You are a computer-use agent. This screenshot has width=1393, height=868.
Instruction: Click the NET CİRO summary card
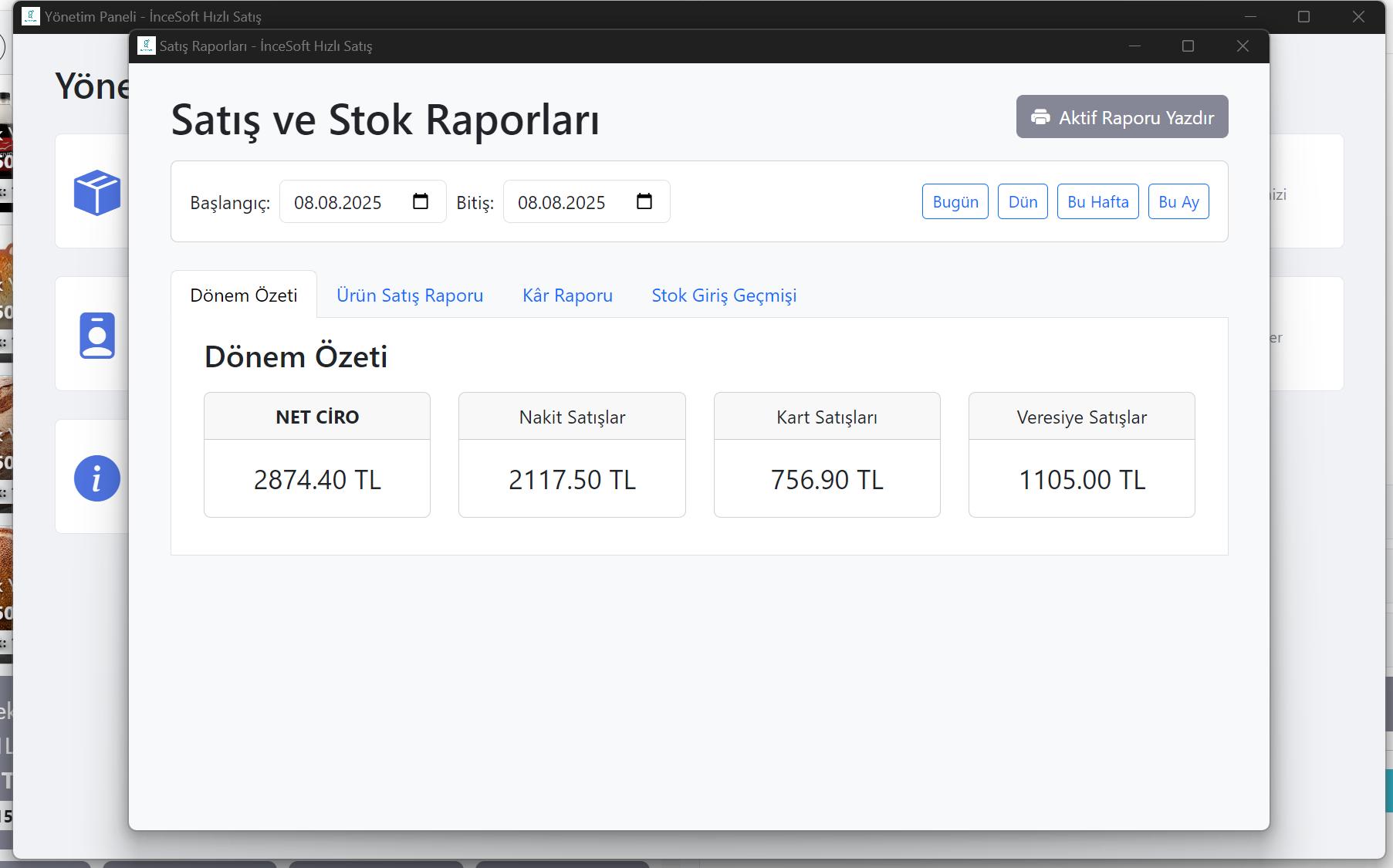(317, 454)
